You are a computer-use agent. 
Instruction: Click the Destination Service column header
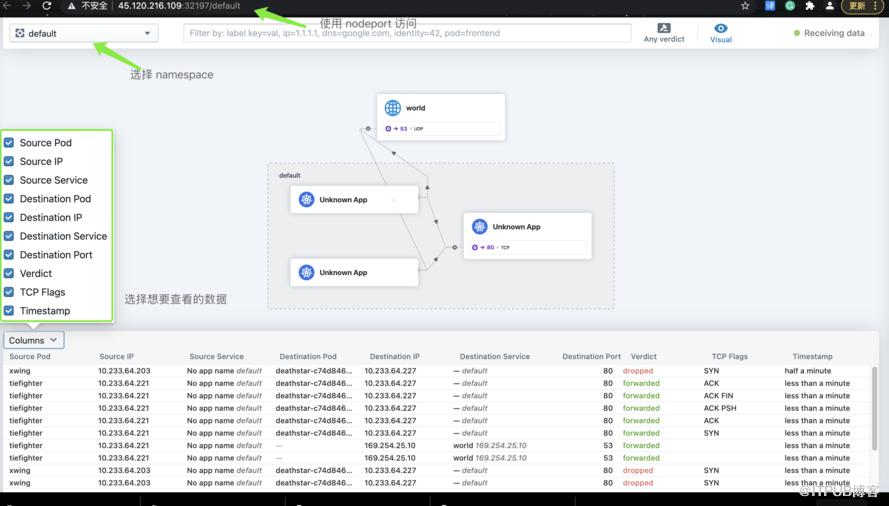click(494, 356)
